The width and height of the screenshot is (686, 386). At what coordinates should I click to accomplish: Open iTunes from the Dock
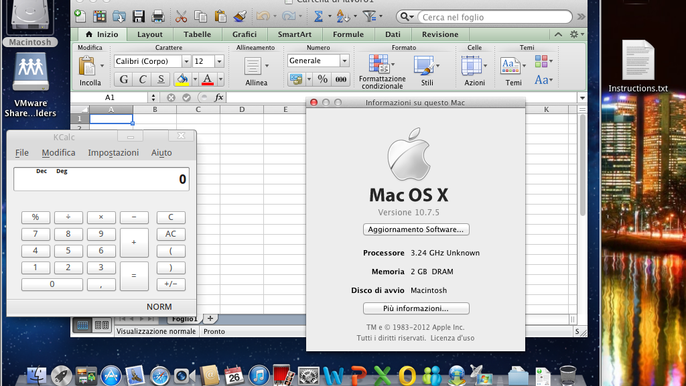click(259, 375)
